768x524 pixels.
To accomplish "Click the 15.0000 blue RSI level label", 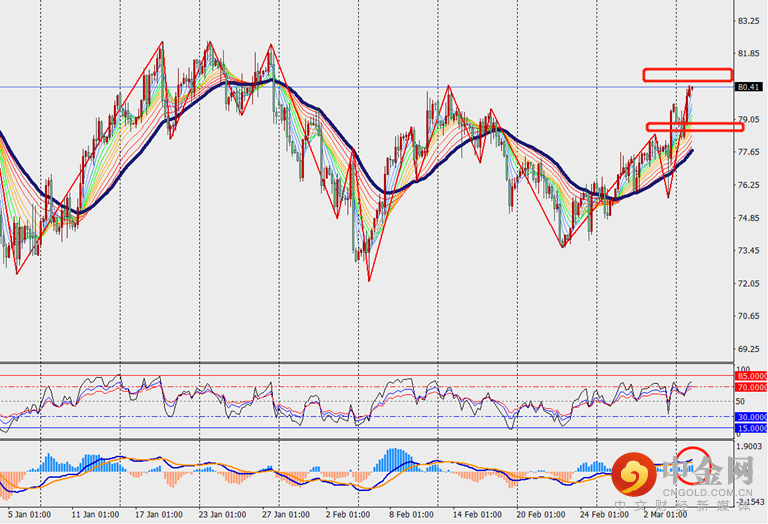I will tap(751, 428).
